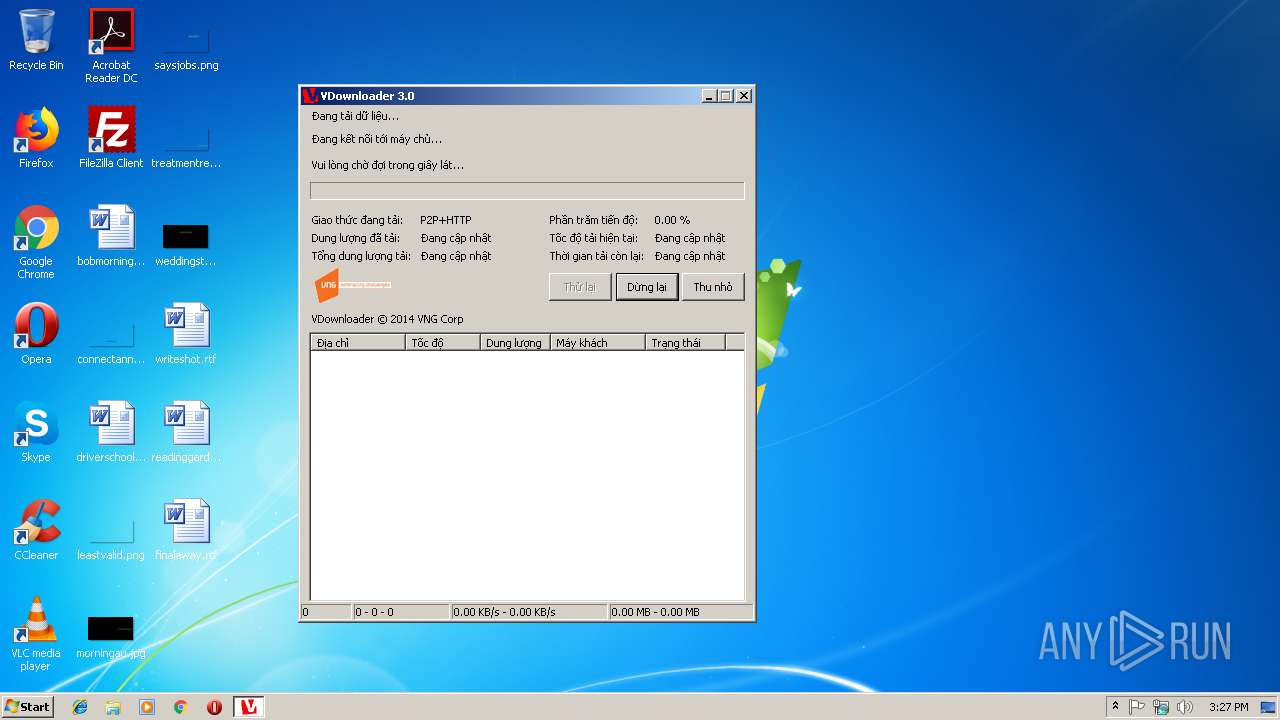Switch to the VDownloader taskbar button

tap(249, 707)
